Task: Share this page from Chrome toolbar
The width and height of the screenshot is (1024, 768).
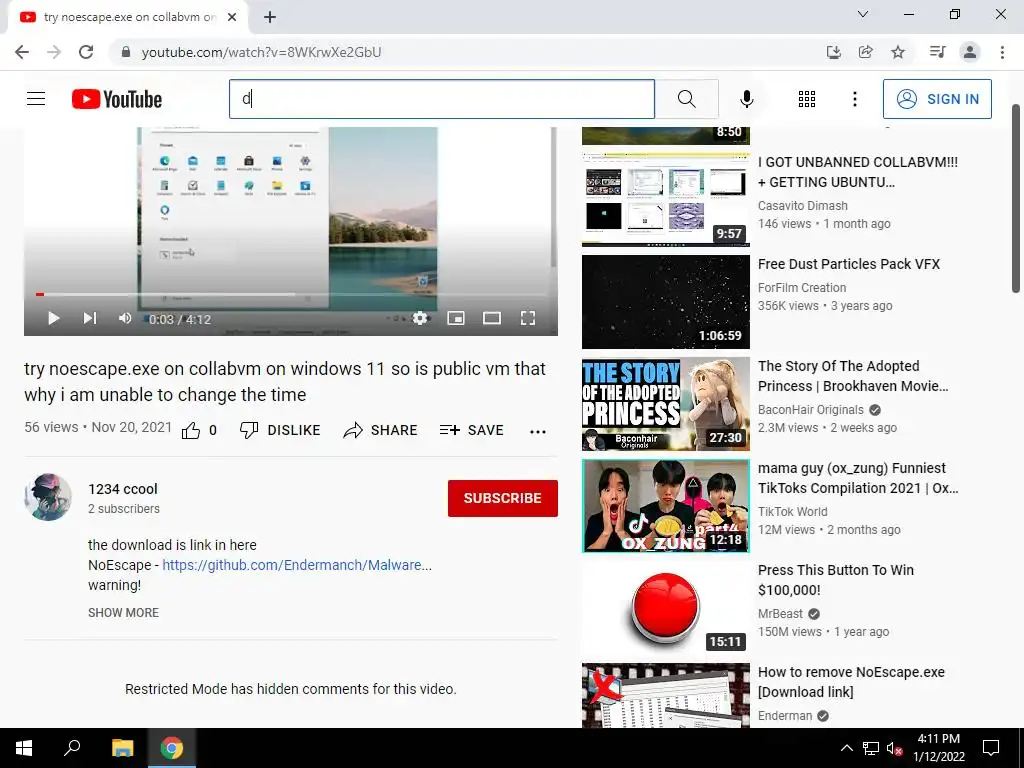Action: (x=866, y=52)
